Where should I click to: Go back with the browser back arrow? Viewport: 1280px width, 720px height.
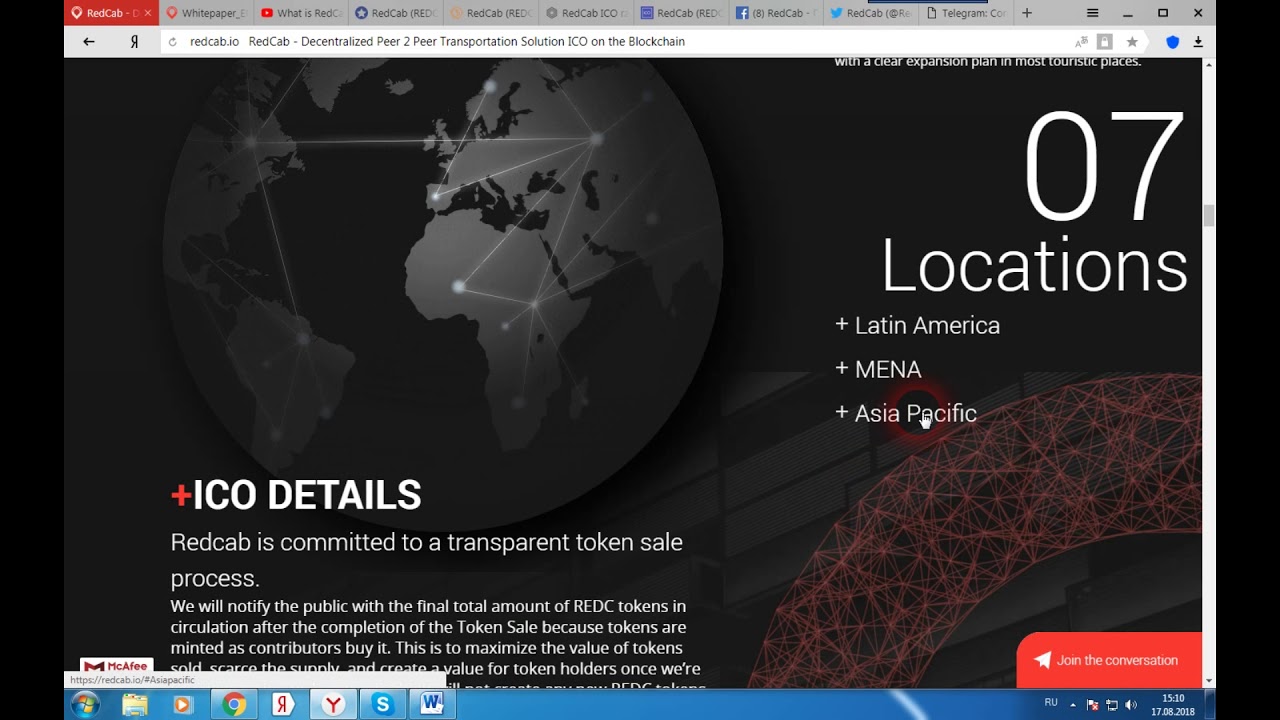point(89,42)
